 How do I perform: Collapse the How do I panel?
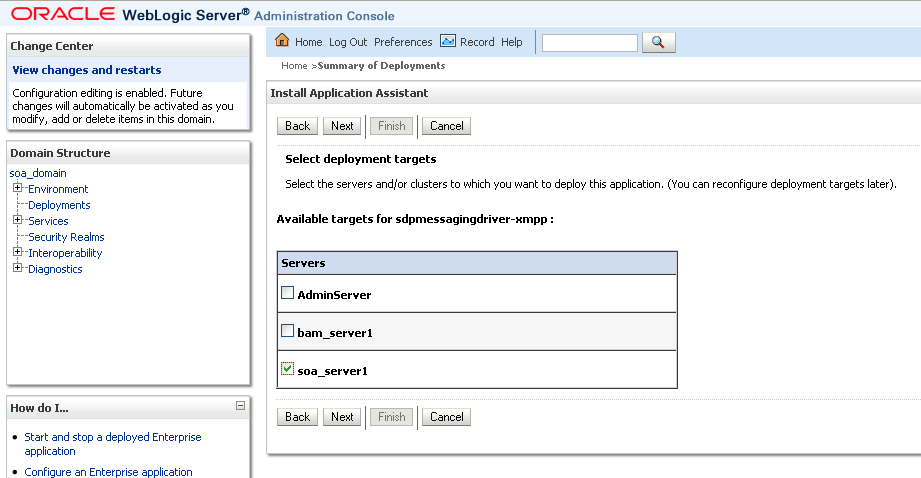240,406
